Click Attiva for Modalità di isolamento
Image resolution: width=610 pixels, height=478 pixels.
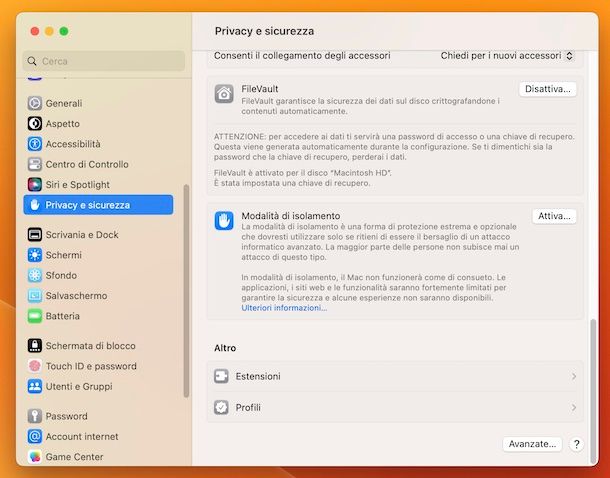(x=554, y=216)
